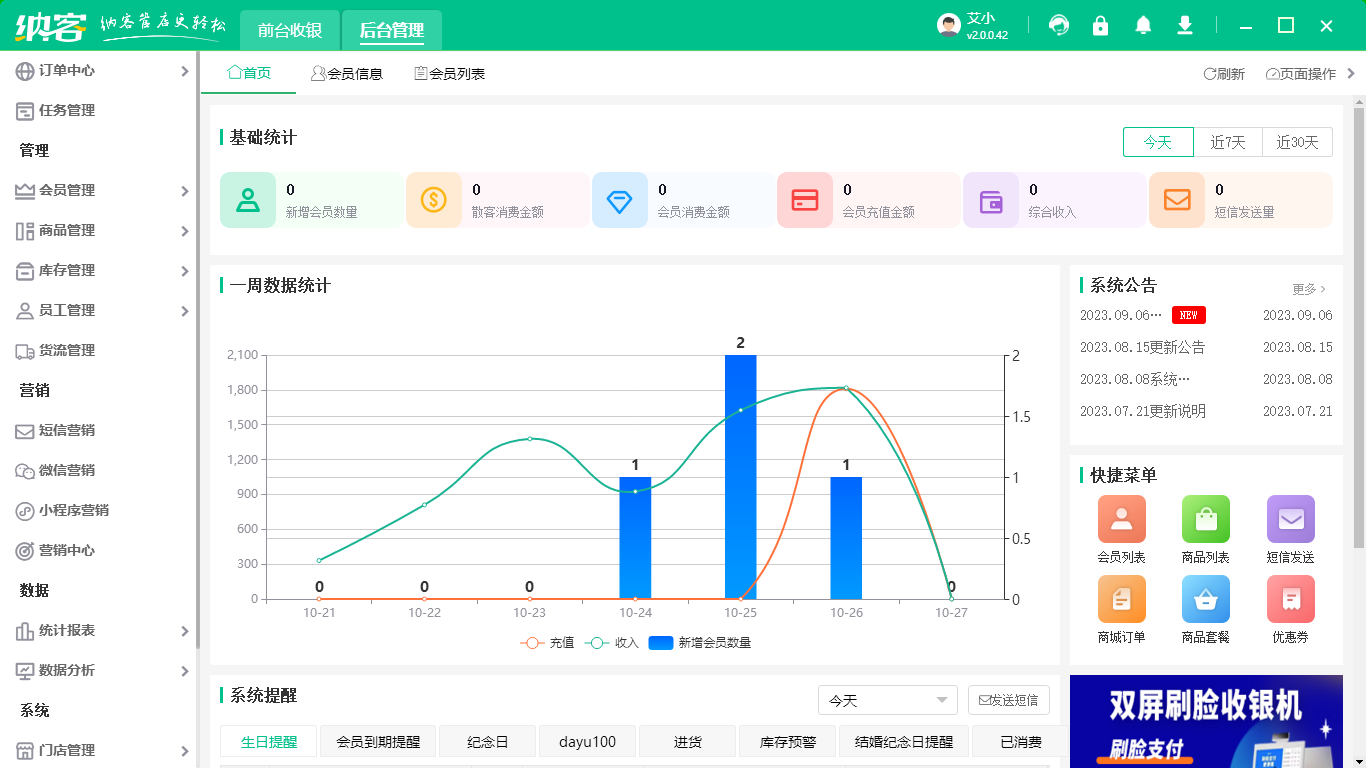The width and height of the screenshot is (1366, 768).
Task: Open 货流管理 in sidebar
Action: point(98,350)
